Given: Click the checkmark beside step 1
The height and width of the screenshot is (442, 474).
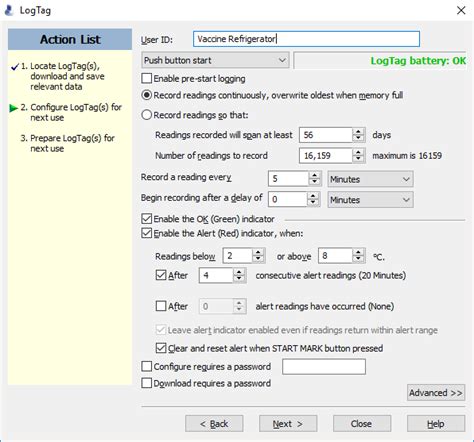Looking at the screenshot, I should click(15, 67).
